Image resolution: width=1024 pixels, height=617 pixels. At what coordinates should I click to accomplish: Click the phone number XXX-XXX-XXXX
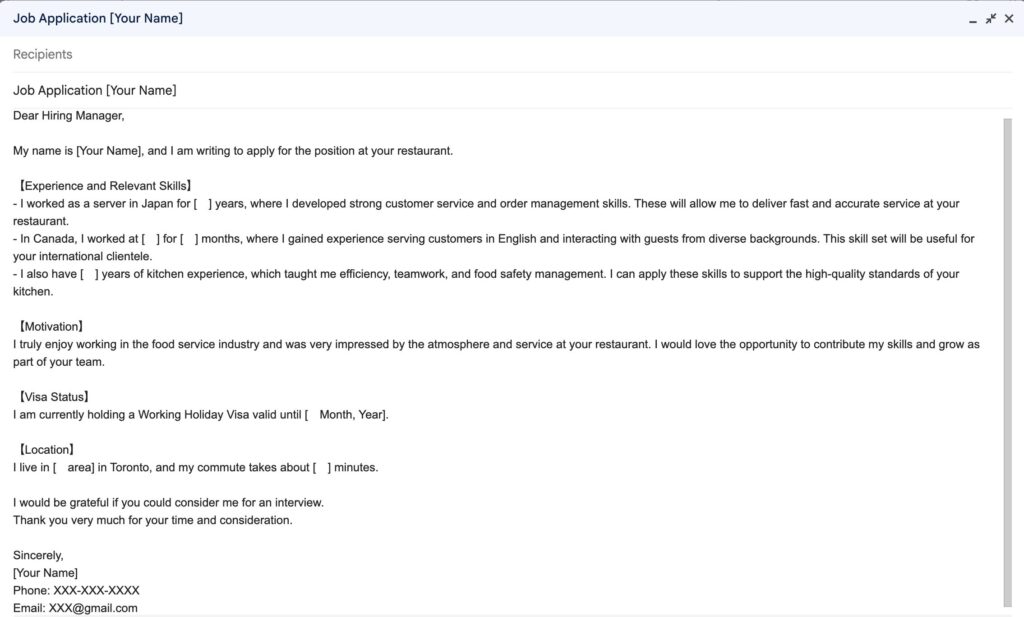coord(97,590)
